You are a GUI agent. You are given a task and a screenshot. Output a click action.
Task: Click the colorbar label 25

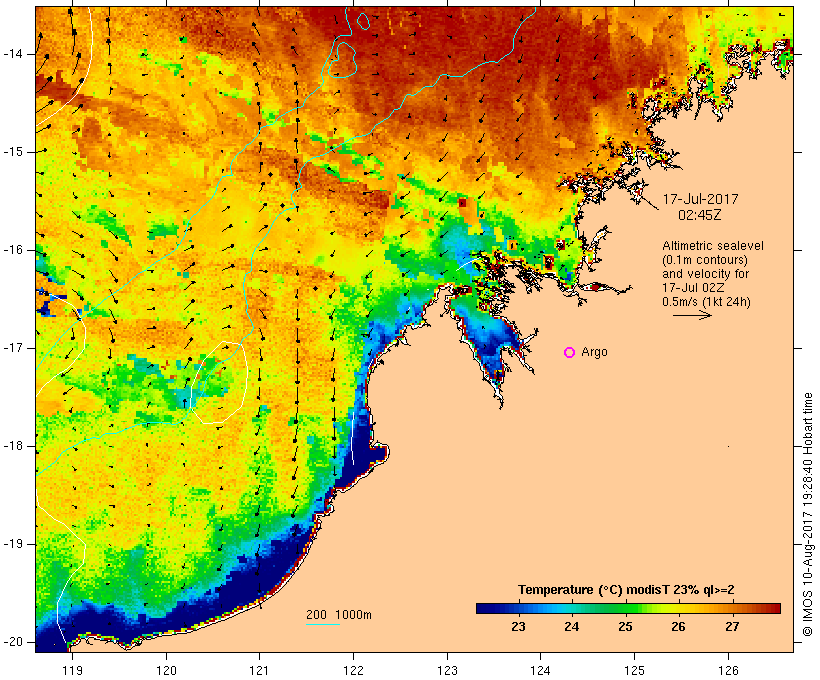[x=625, y=627]
